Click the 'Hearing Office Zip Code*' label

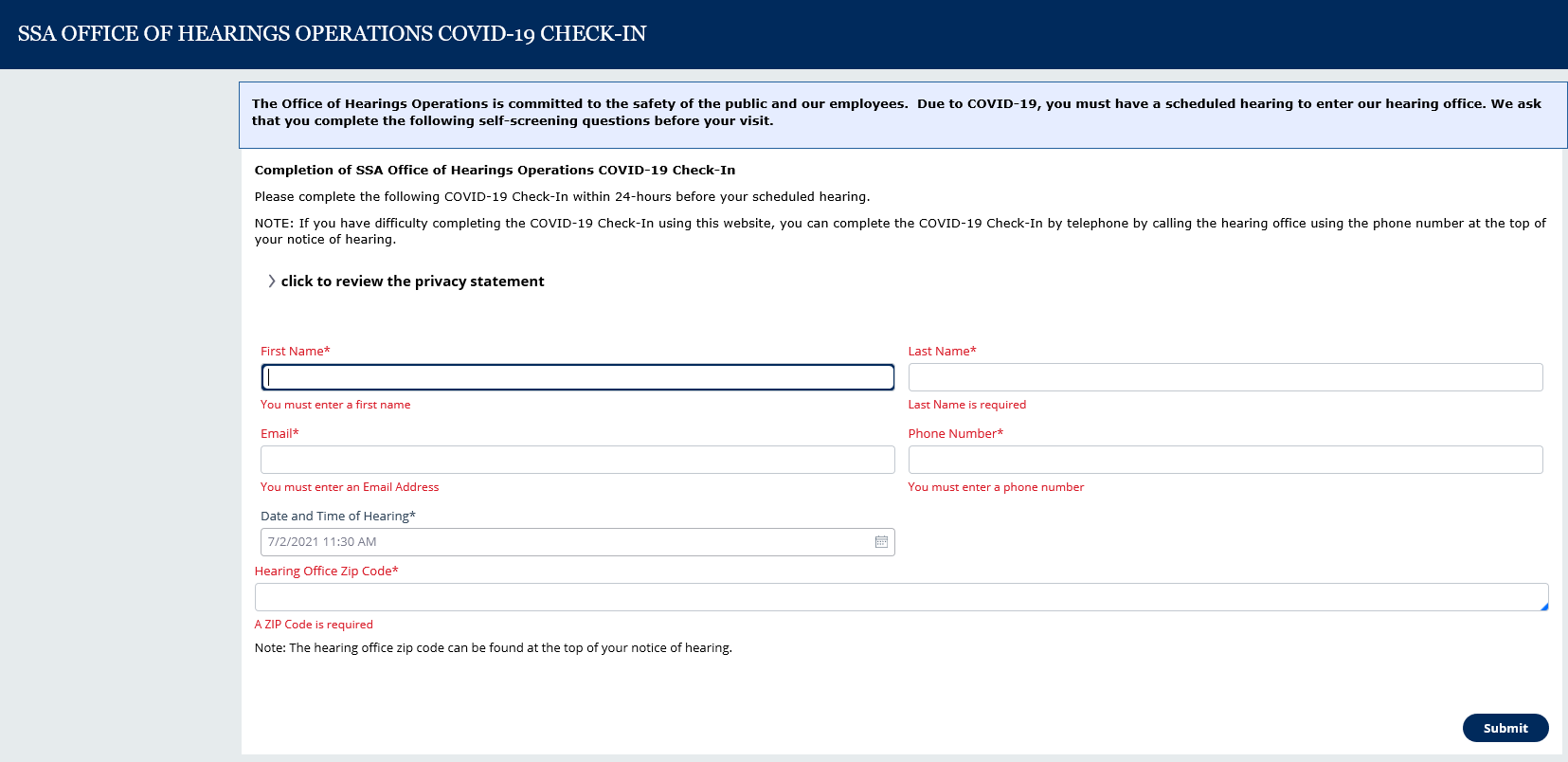point(326,571)
